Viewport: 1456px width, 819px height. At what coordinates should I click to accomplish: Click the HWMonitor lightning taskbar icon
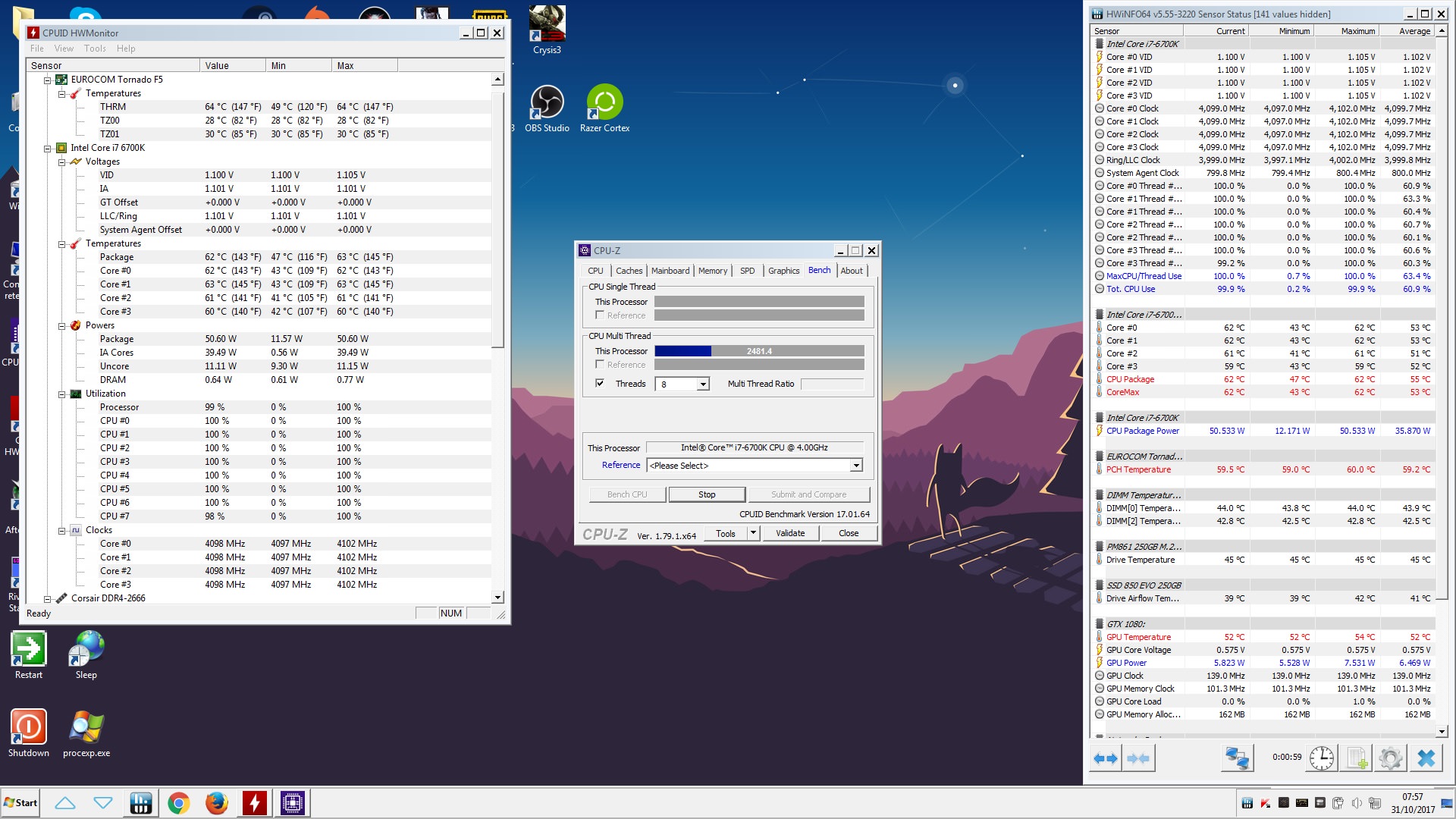tap(255, 802)
